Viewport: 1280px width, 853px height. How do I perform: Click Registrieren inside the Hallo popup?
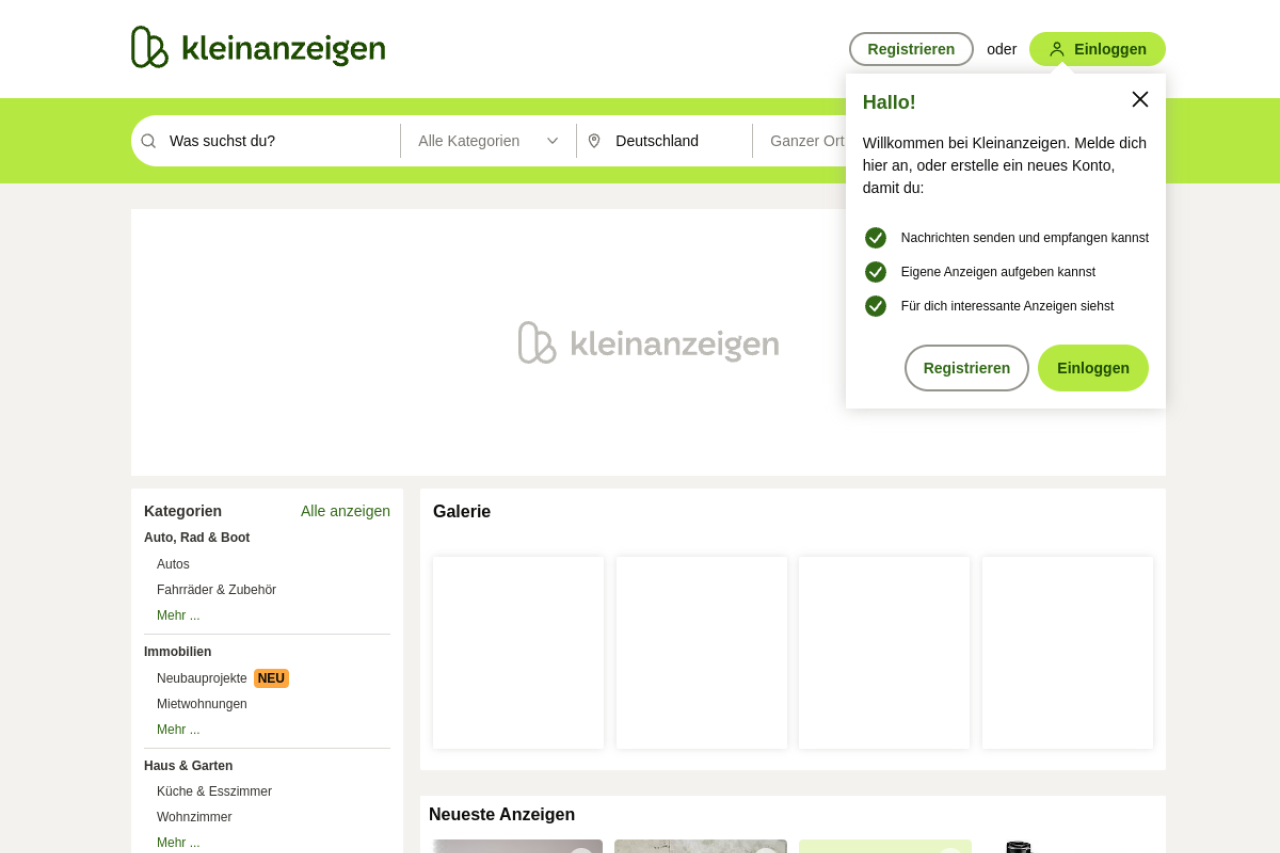click(967, 368)
